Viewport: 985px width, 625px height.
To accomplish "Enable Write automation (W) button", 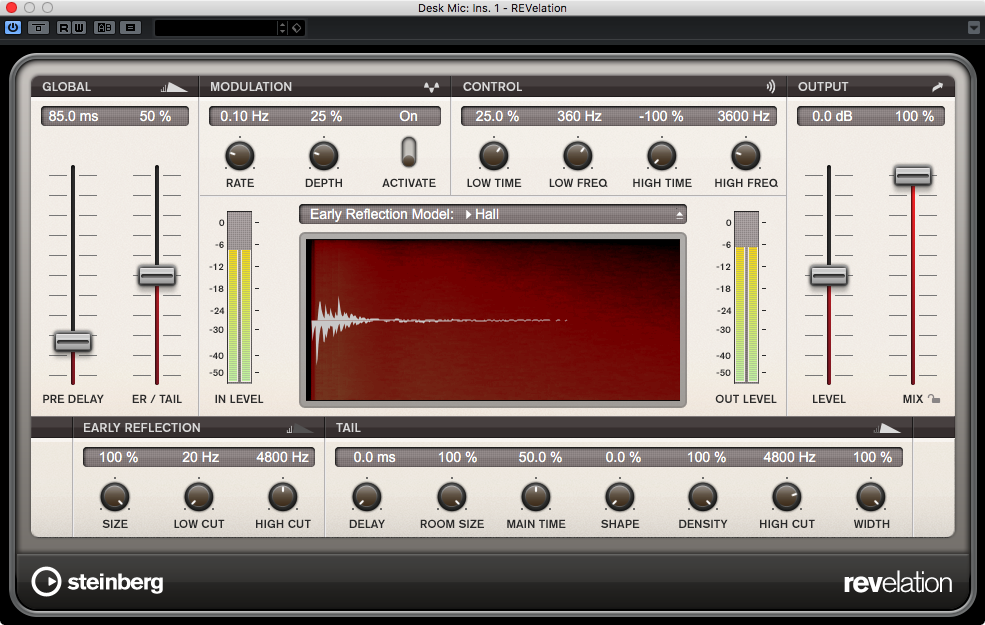I will (79, 27).
